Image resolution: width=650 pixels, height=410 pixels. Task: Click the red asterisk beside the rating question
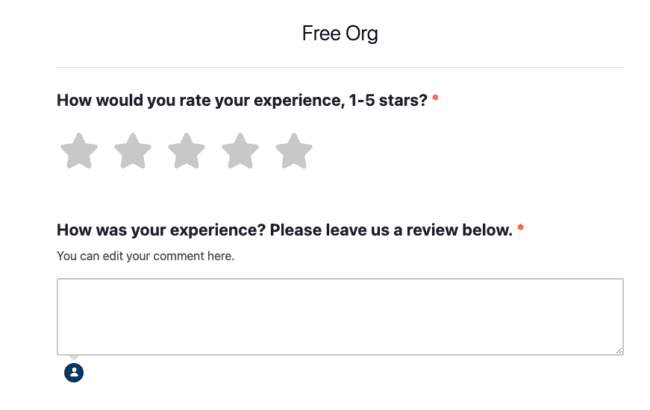coord(436,100)
